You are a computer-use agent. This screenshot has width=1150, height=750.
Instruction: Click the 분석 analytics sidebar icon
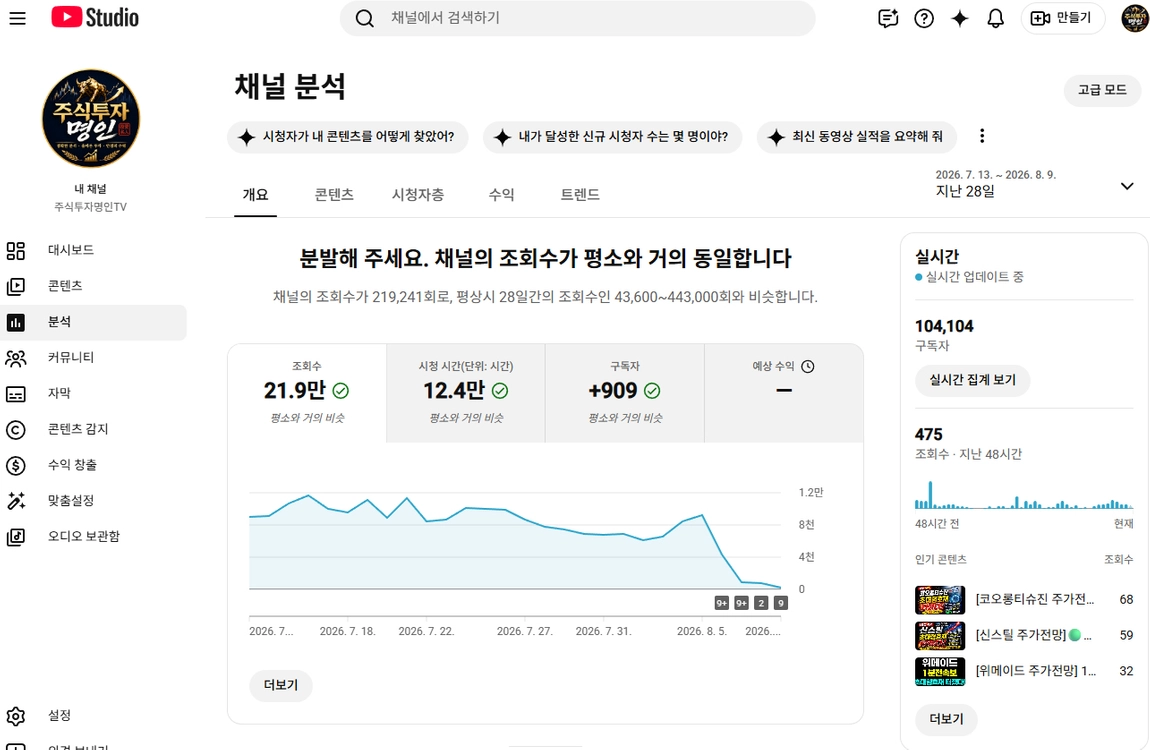click(16, 322)
